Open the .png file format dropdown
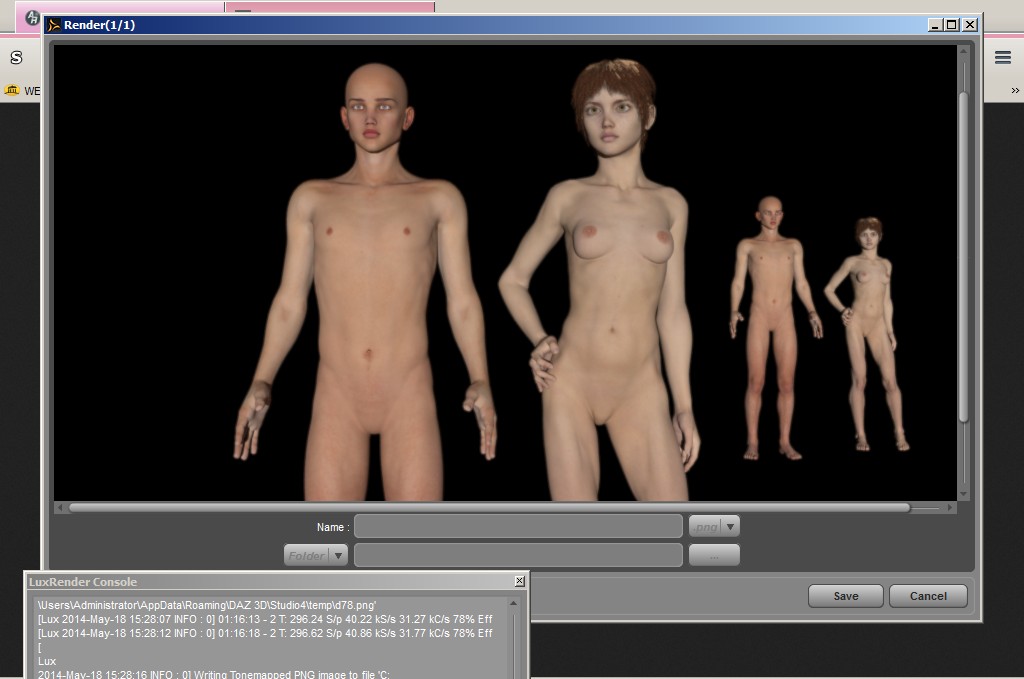Screen dimensions: 1024x679 point(714,526)
